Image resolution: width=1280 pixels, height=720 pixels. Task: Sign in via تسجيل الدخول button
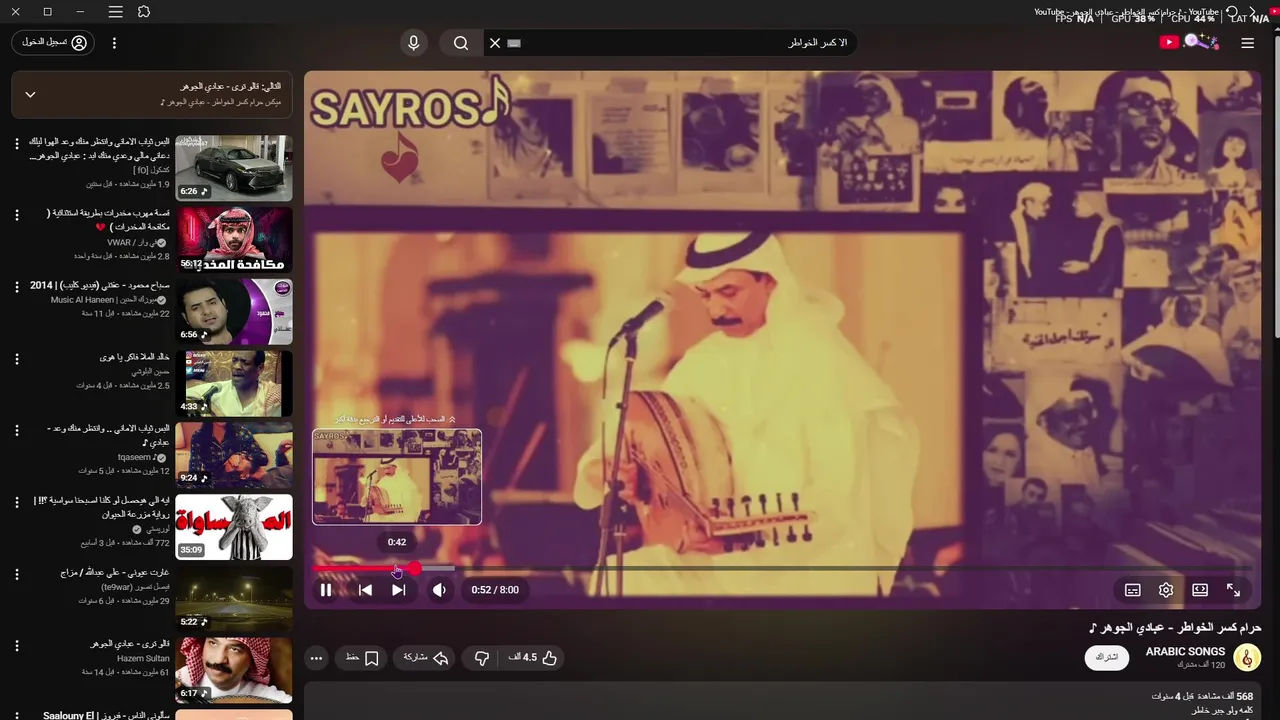pos(55,42)
